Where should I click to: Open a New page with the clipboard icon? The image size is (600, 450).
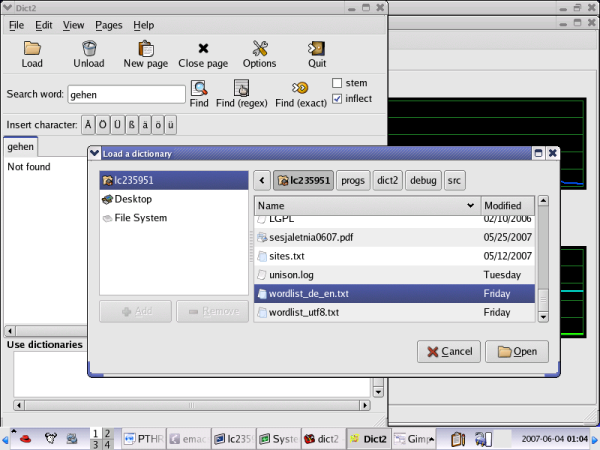pyautogui.click(x=146, y=49)
